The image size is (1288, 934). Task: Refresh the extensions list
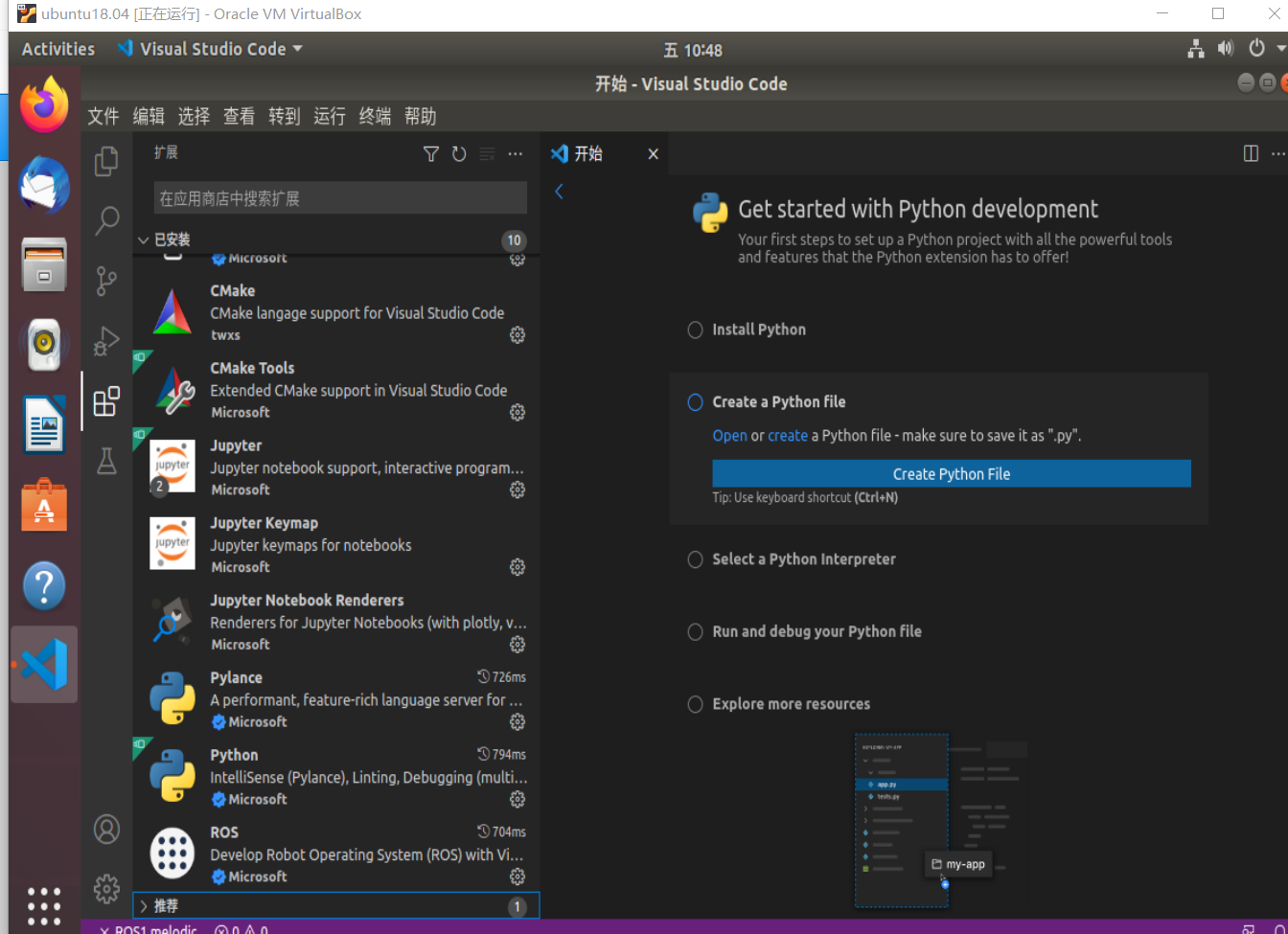(458, 153)
